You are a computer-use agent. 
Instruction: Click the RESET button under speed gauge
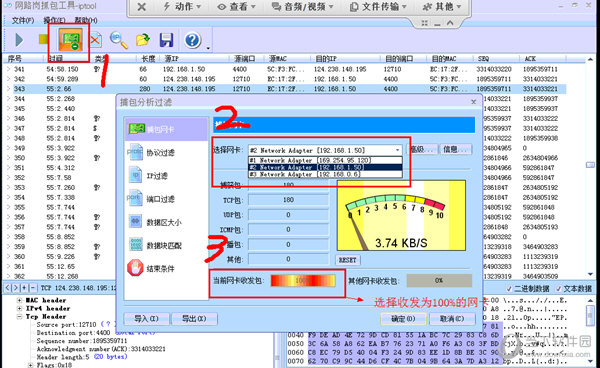(x=347, y=260)
